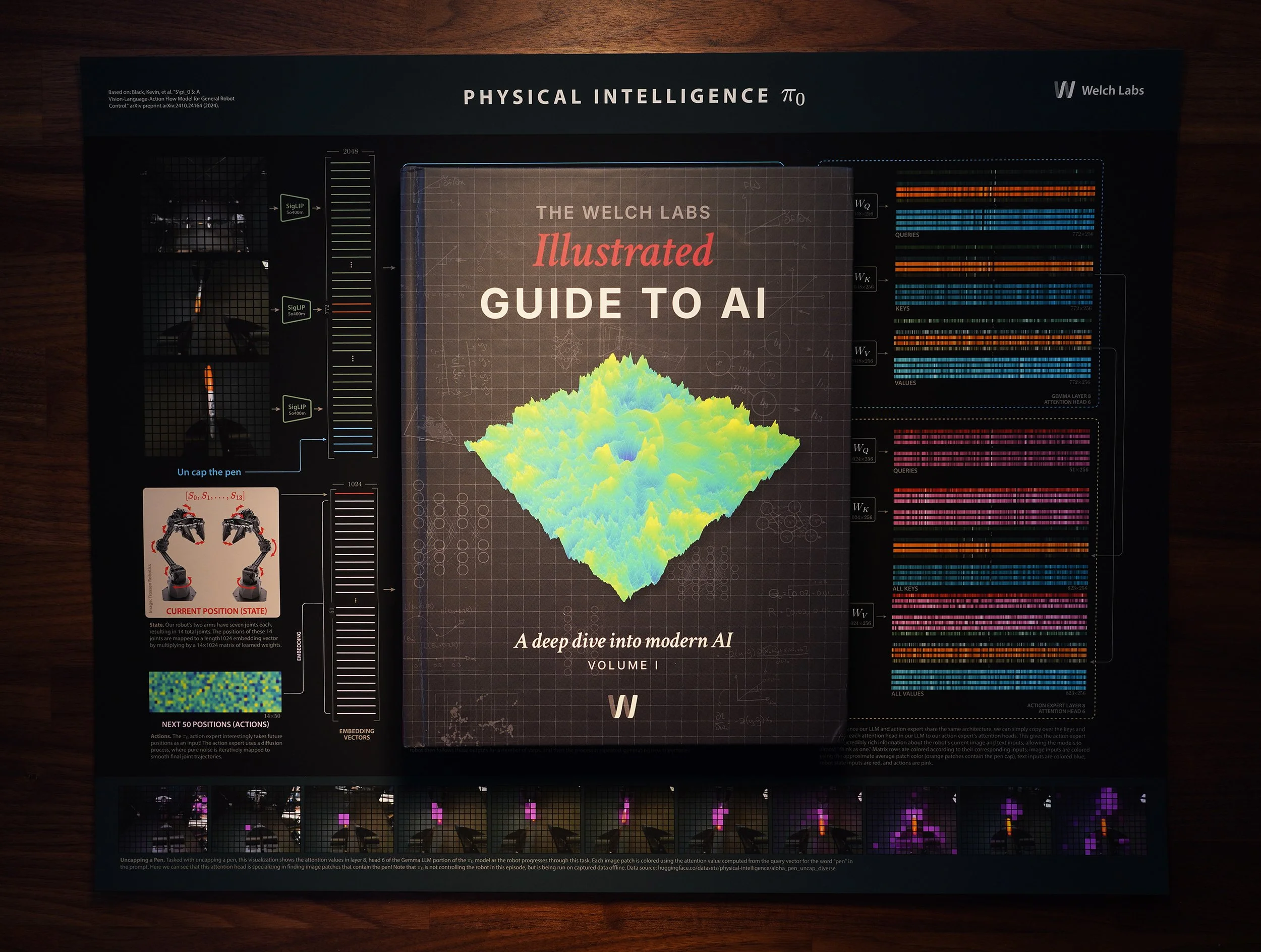Image resolution: width=1261 pixels, height=952 pixels.
Task: Click the huggingface.co data source URL in caption
Action: click(x=746, y=868)
